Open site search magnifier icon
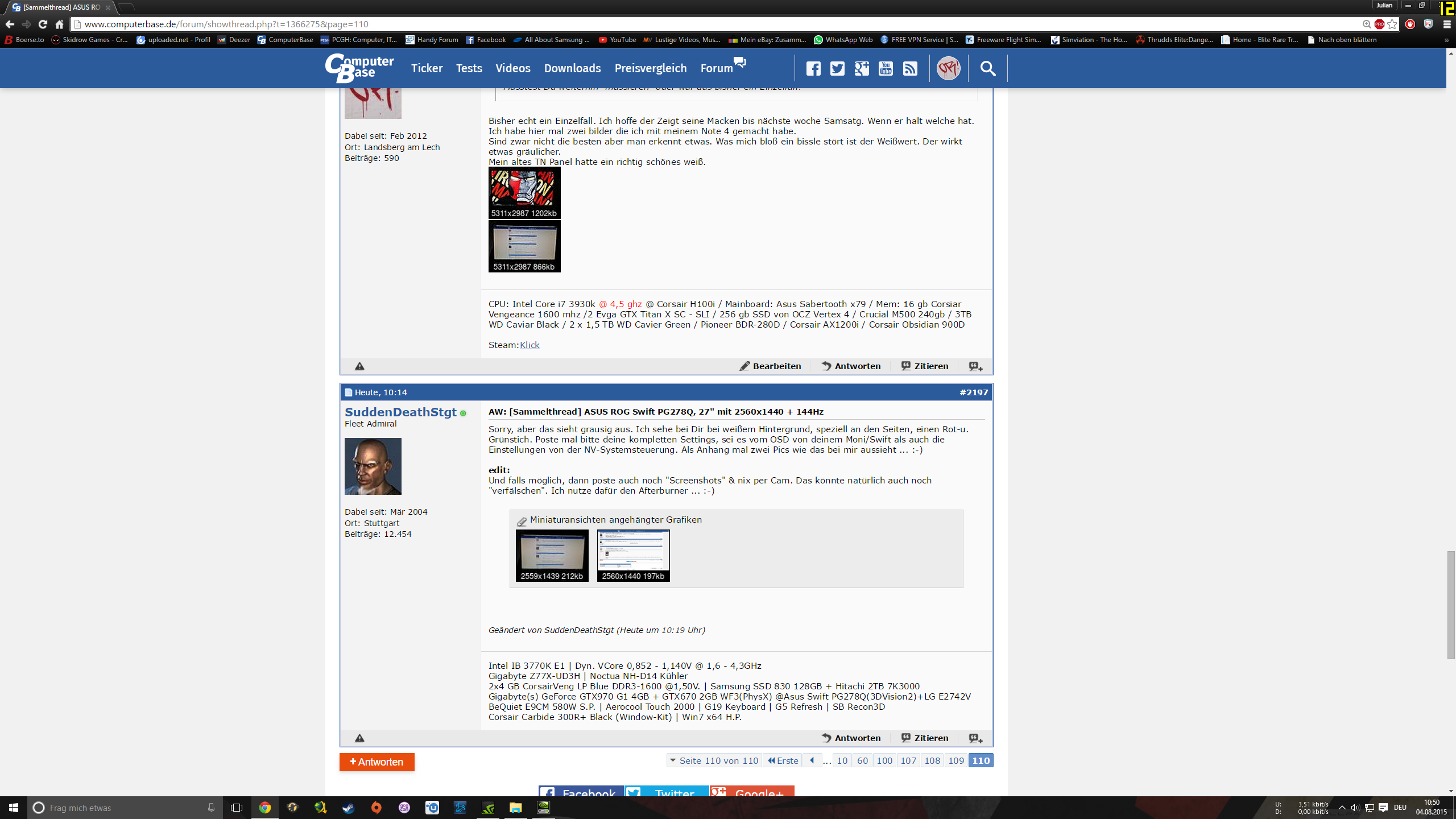The width and height of the screenshot is (1456, 819). (988, 69)
